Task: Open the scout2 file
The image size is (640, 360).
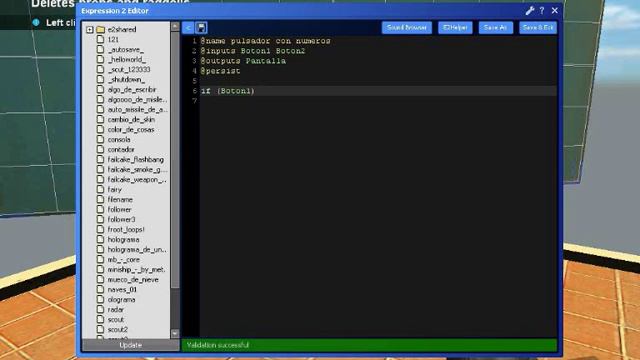Action: pos(118,329)
